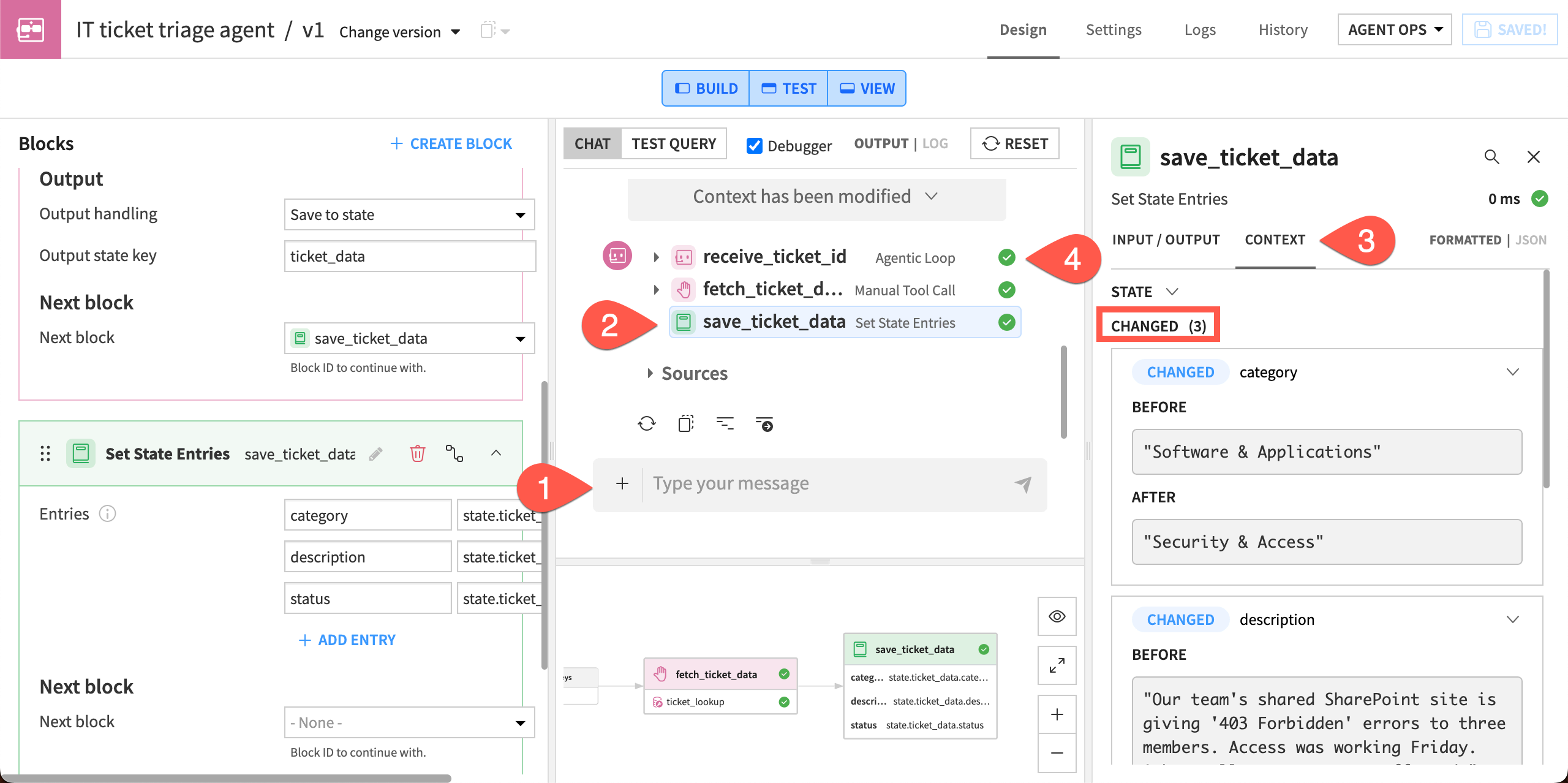Open the Output handling dropdown

[409, 214]
